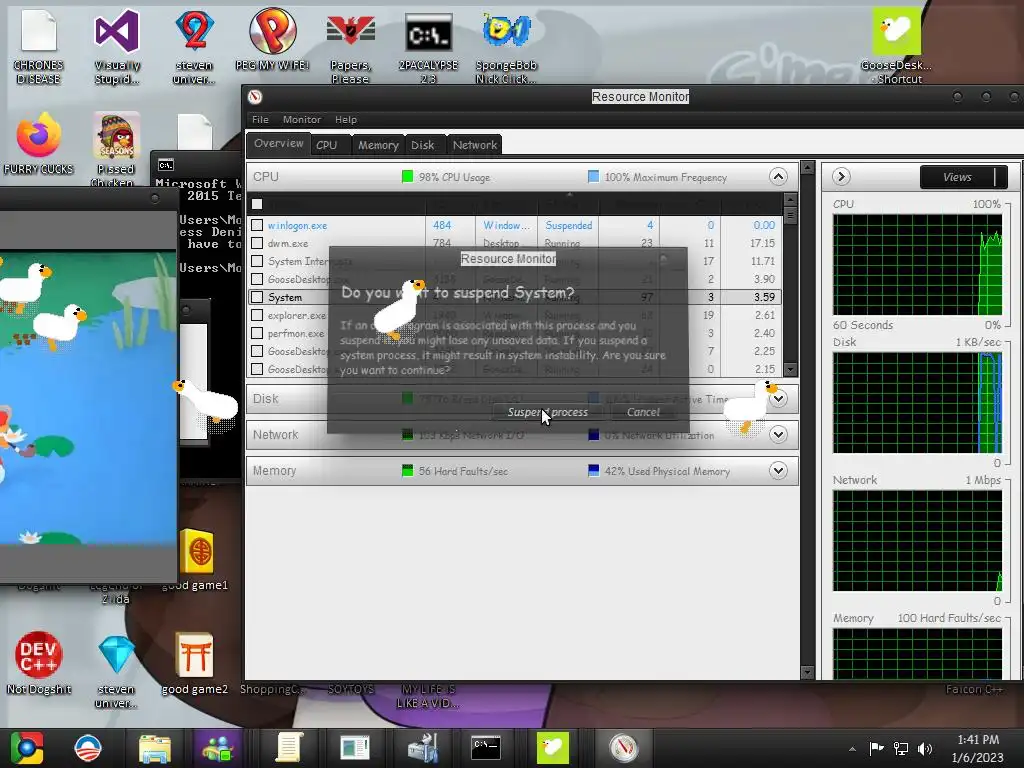1024x768 pixels.
Task: Click the Disk activity graph
Action: pos(917,402)
